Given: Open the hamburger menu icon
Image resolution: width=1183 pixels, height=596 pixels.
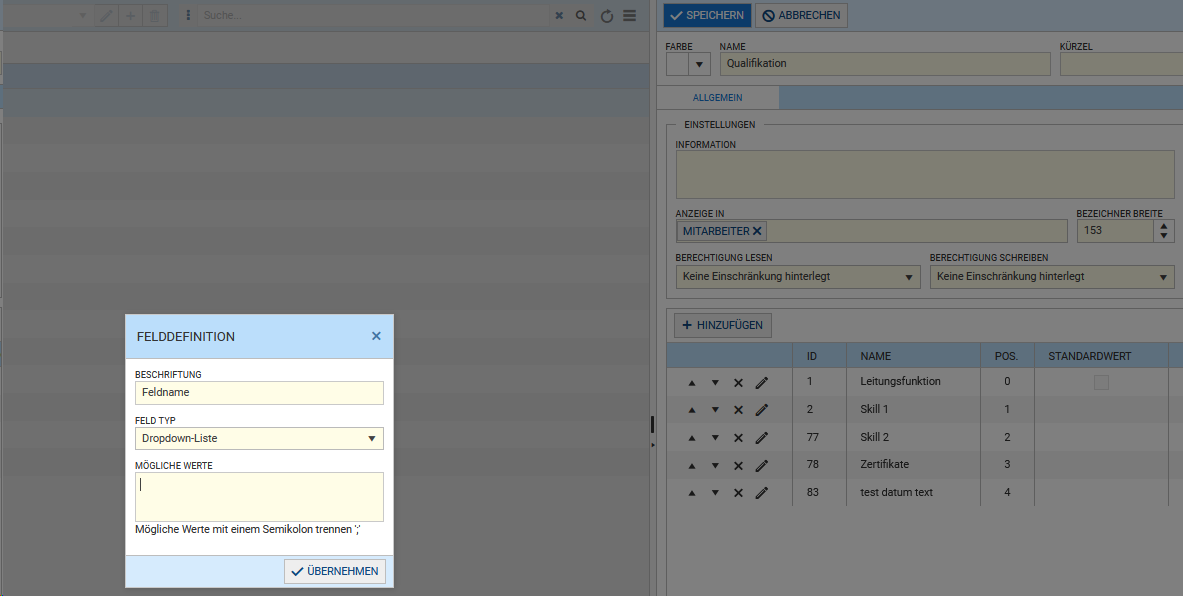Looking at the screenshot, I should pyautogui.click(x=629, y=16).
